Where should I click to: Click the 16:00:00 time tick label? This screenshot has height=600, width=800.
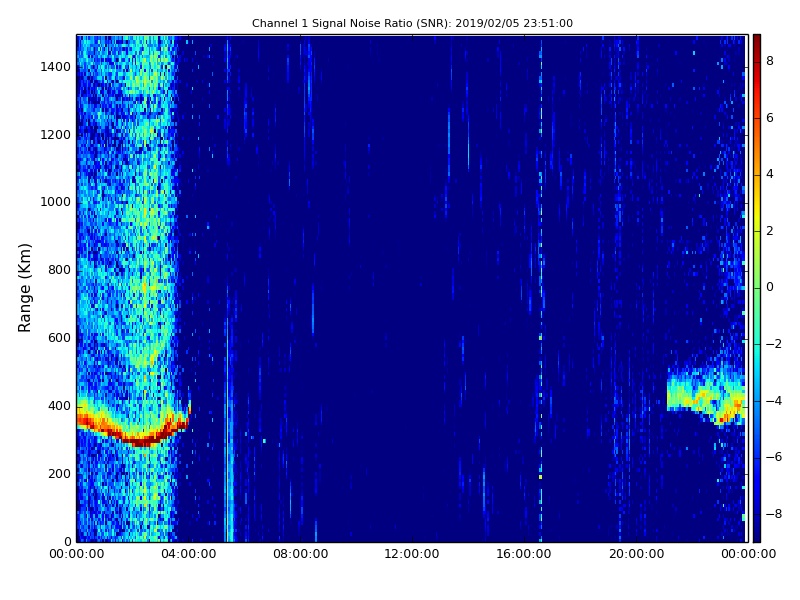(524, 554)
